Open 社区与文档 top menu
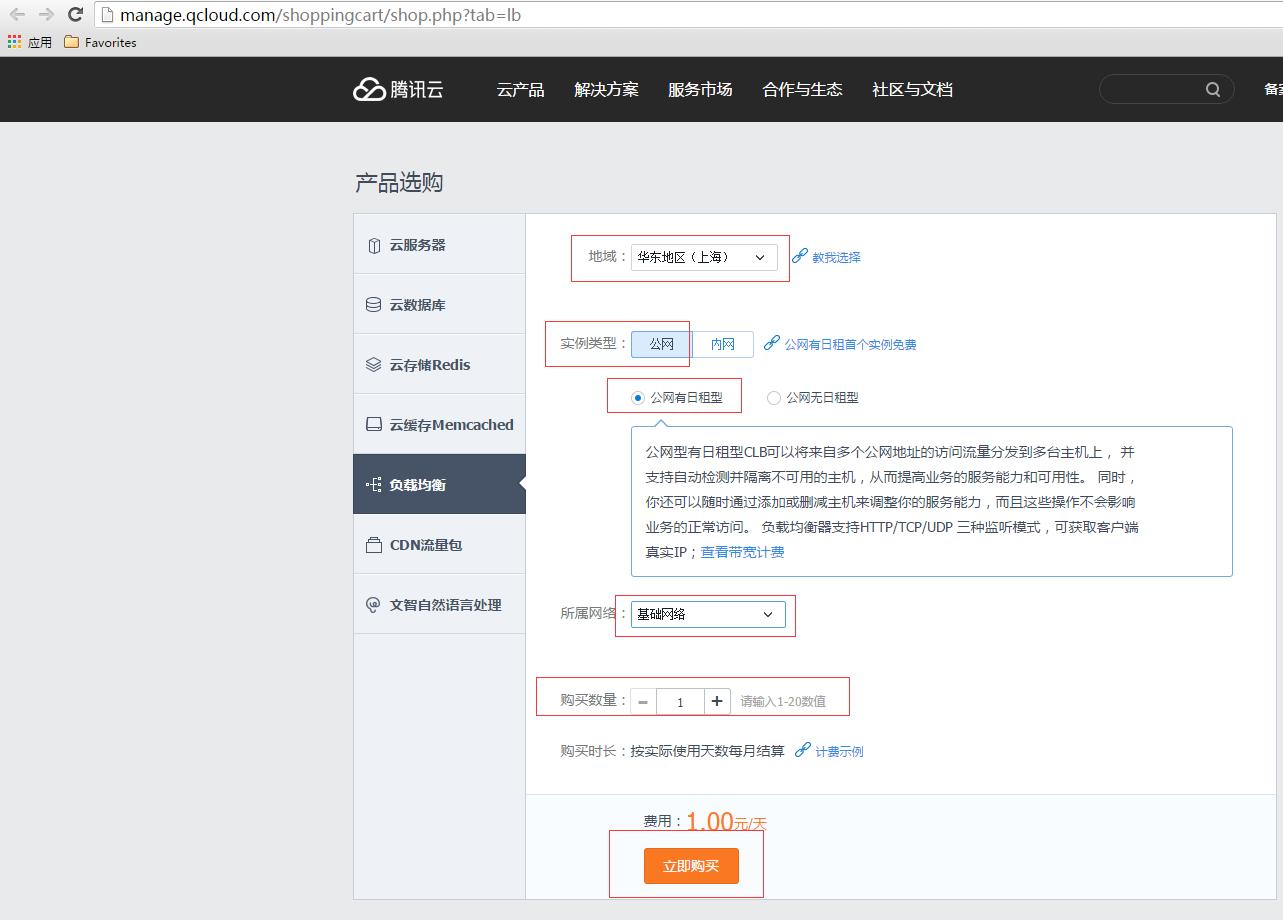 point(912,89)
